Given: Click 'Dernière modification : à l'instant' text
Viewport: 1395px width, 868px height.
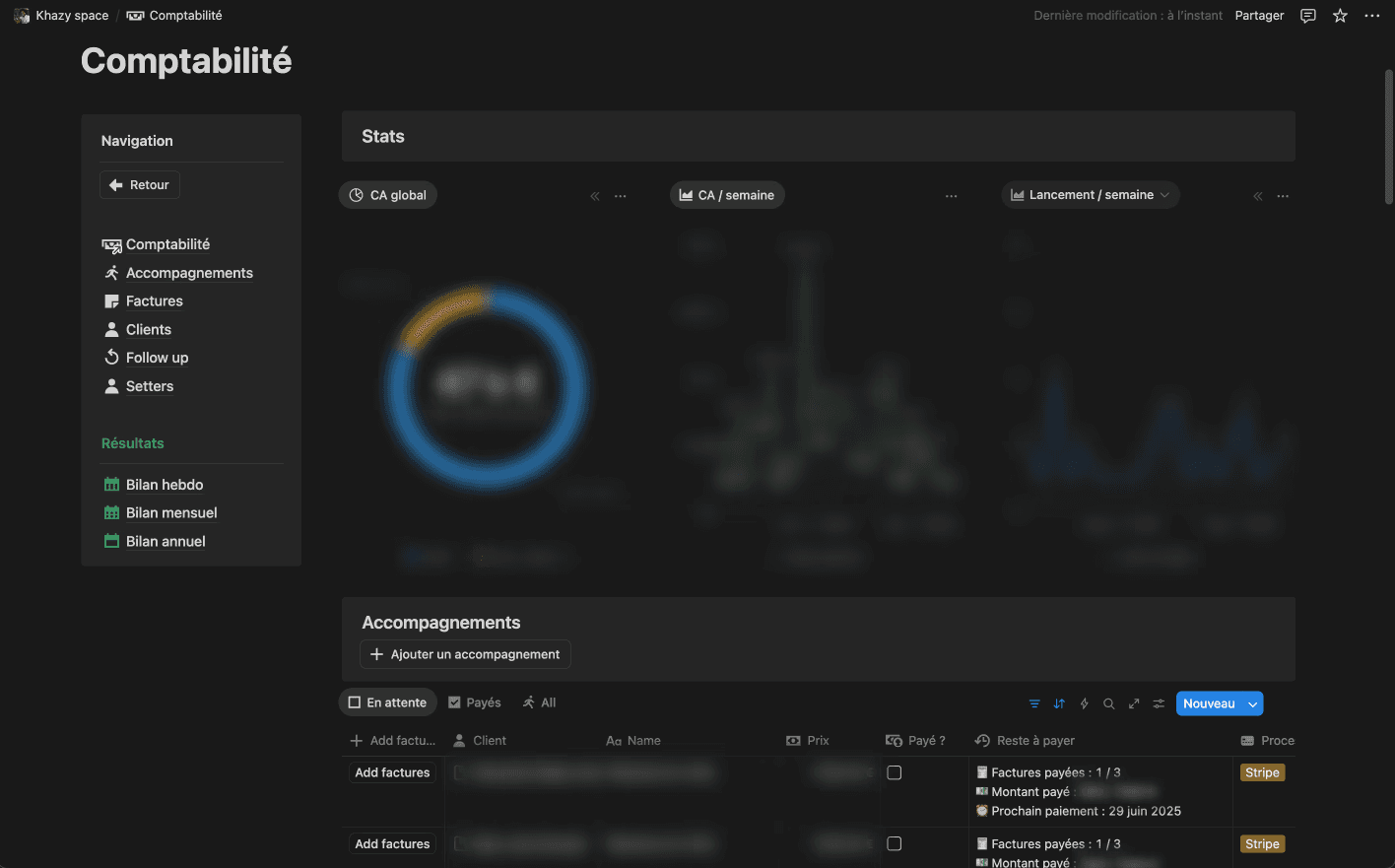Looking at the screenshot, I should (x=1128, y=16).
